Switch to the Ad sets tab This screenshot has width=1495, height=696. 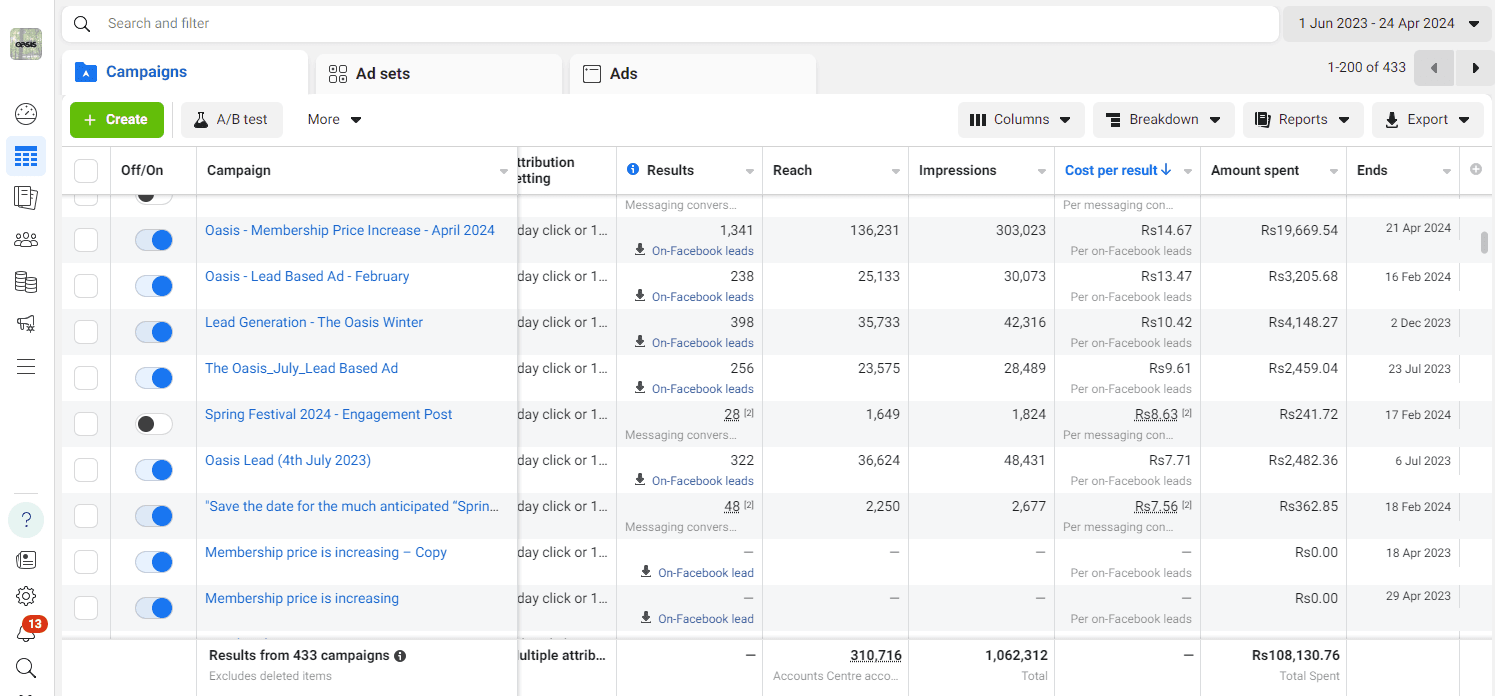439,74
